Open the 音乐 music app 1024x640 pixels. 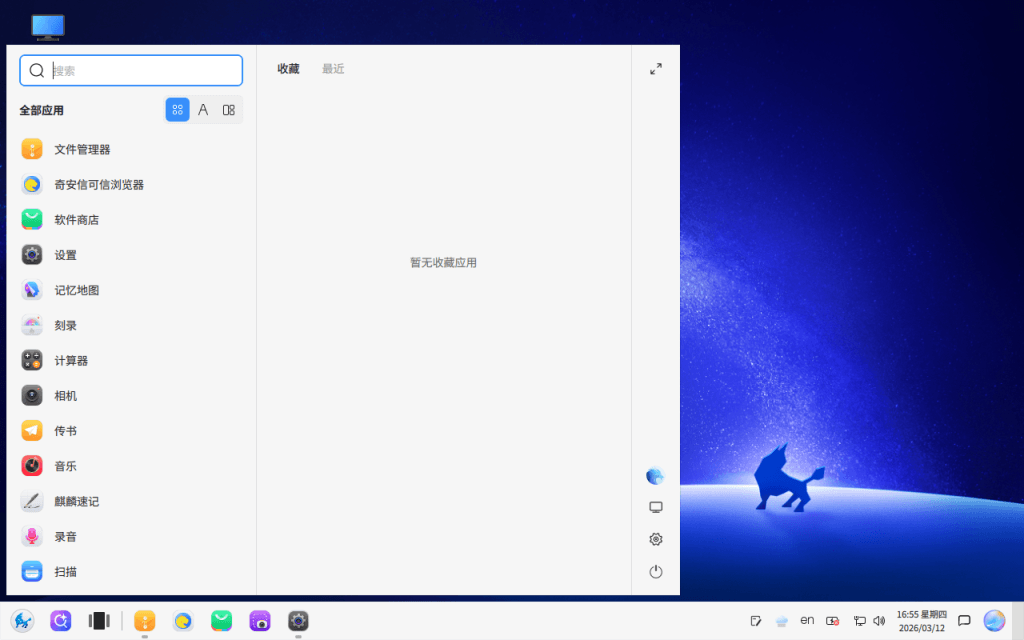[x=131, y=466]
